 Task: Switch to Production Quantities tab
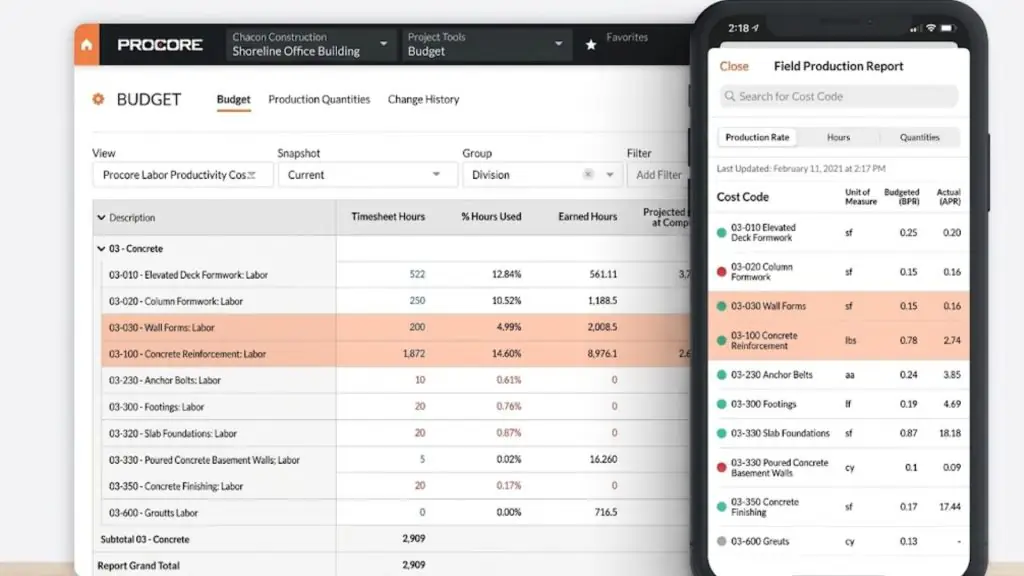point(319,99)
